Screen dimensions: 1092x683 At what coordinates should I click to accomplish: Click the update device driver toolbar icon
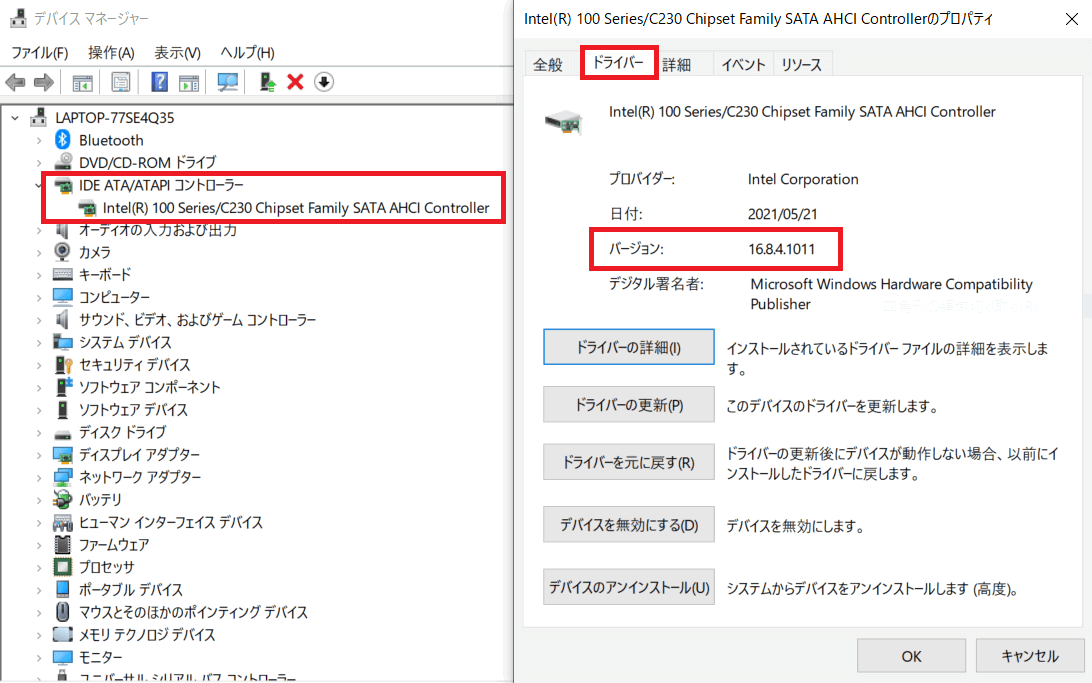point(267,82)
